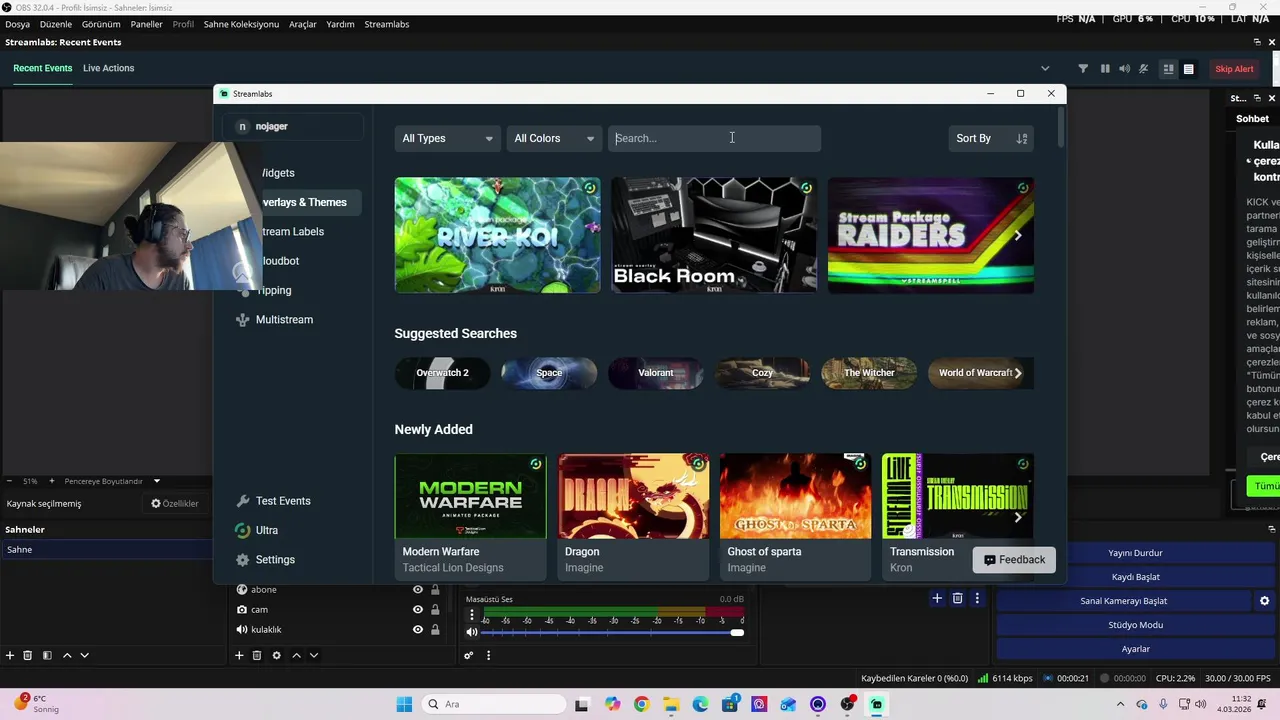
Task: Open the Araçlar menu
Action: click(x=303, y=24)
